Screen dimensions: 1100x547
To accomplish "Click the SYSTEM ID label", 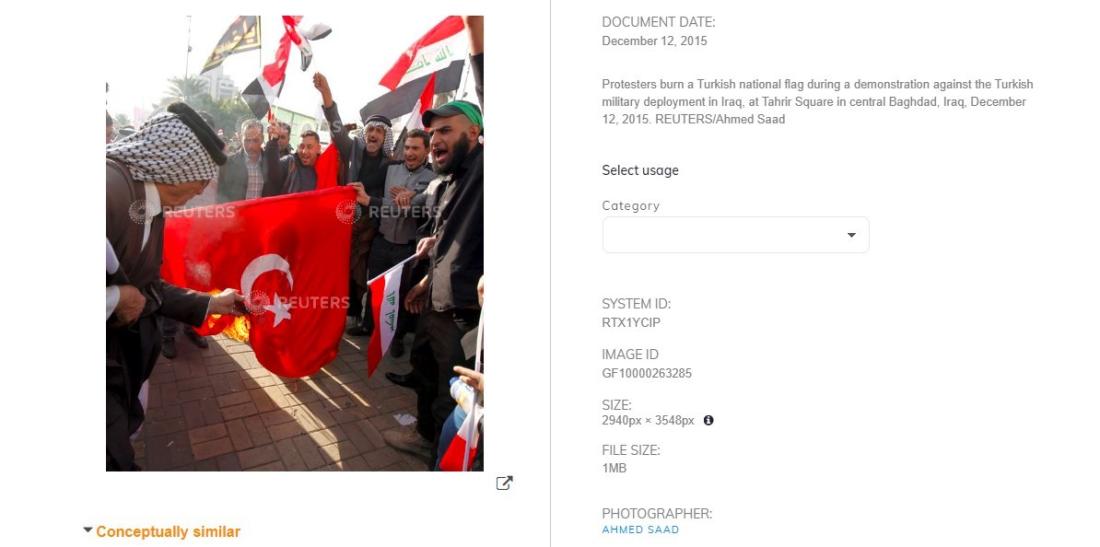I will (636, 304).
